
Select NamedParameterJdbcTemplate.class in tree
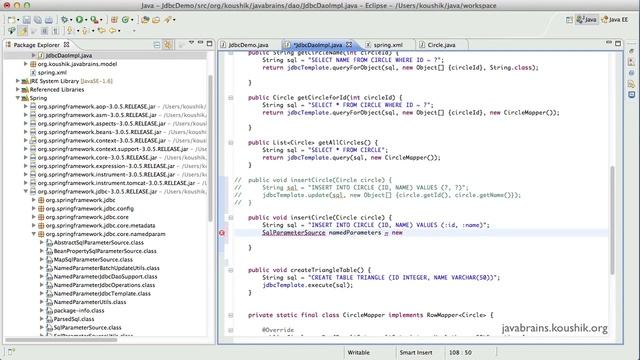pyautogui.click(x=102, y=293)
